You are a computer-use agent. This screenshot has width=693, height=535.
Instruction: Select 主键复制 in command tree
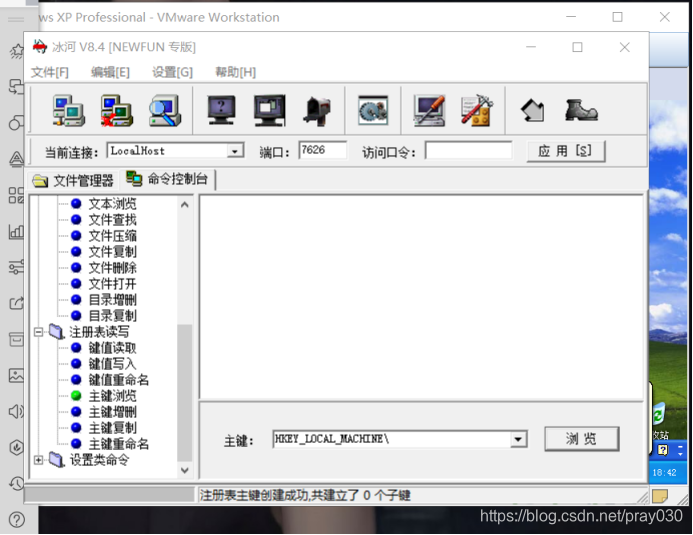click(x=112, y=428)
